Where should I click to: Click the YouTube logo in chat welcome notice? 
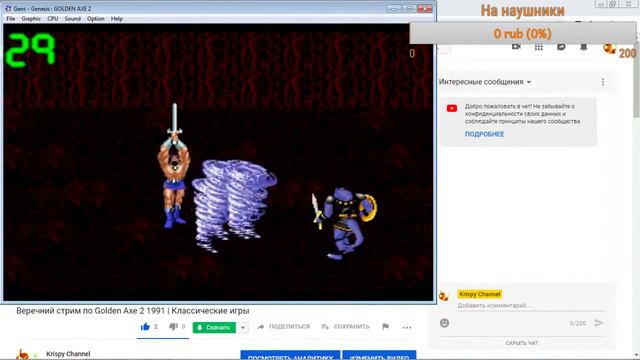click(x=452, y=109)
